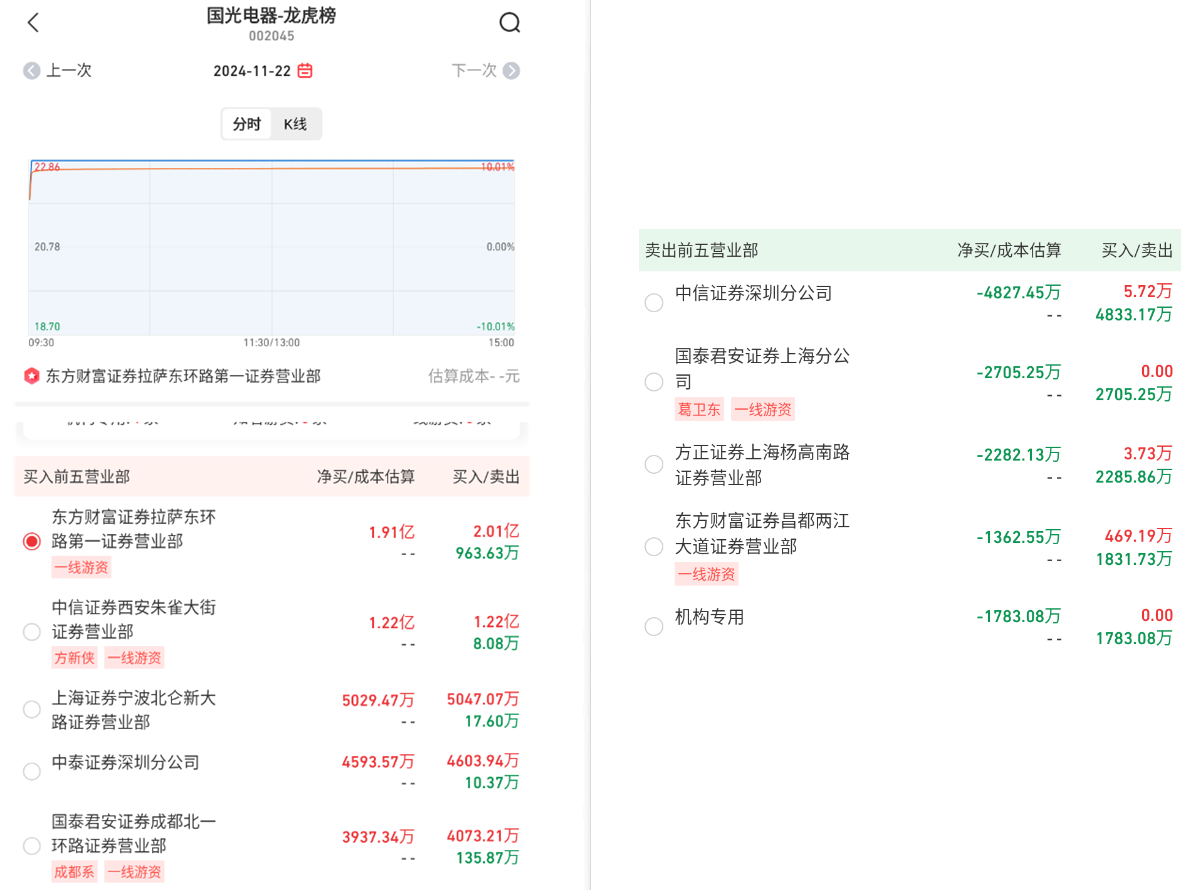Select radio for 上海证券宁波北仑新大路证券营业部
Image resolution: width=1181 pixels, height=890 pixels.
[x=32, y=710]
